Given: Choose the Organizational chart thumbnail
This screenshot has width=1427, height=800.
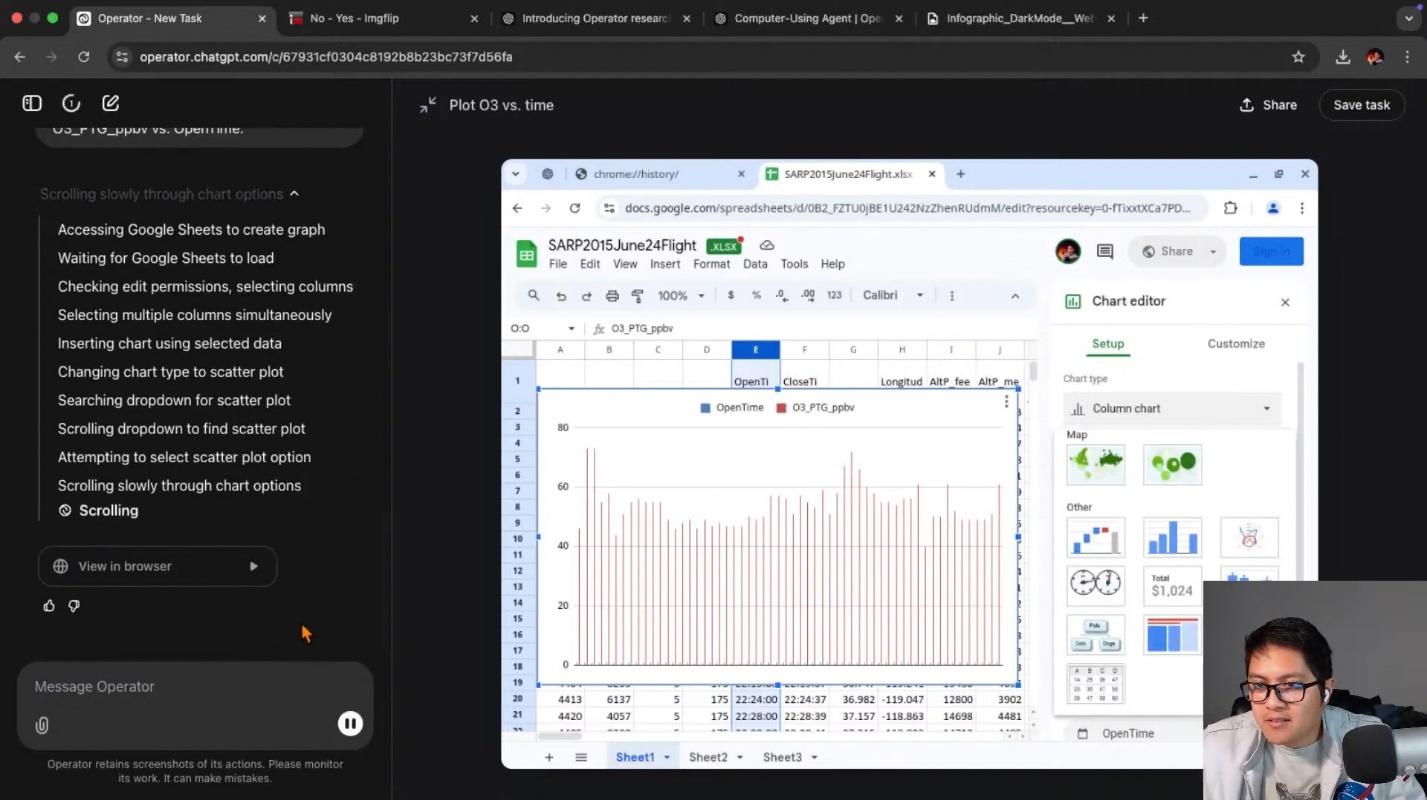Looking at the screenshot, I should click(x=1096, y=634).
